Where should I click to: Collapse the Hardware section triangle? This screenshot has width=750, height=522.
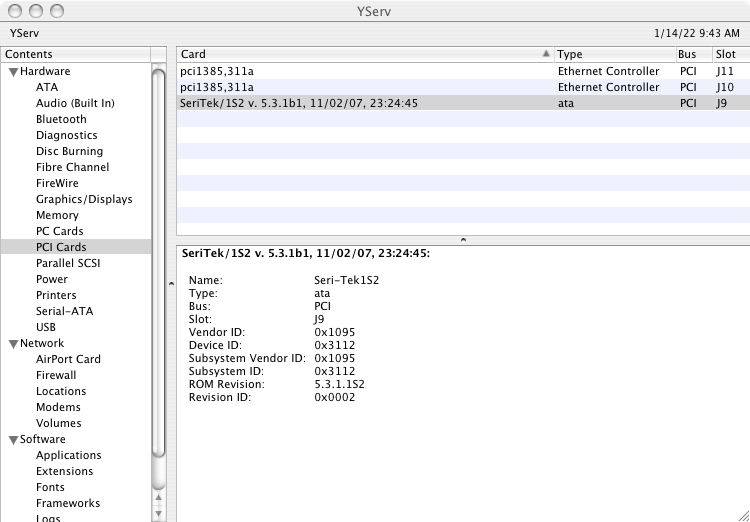(x=13, y=72)
